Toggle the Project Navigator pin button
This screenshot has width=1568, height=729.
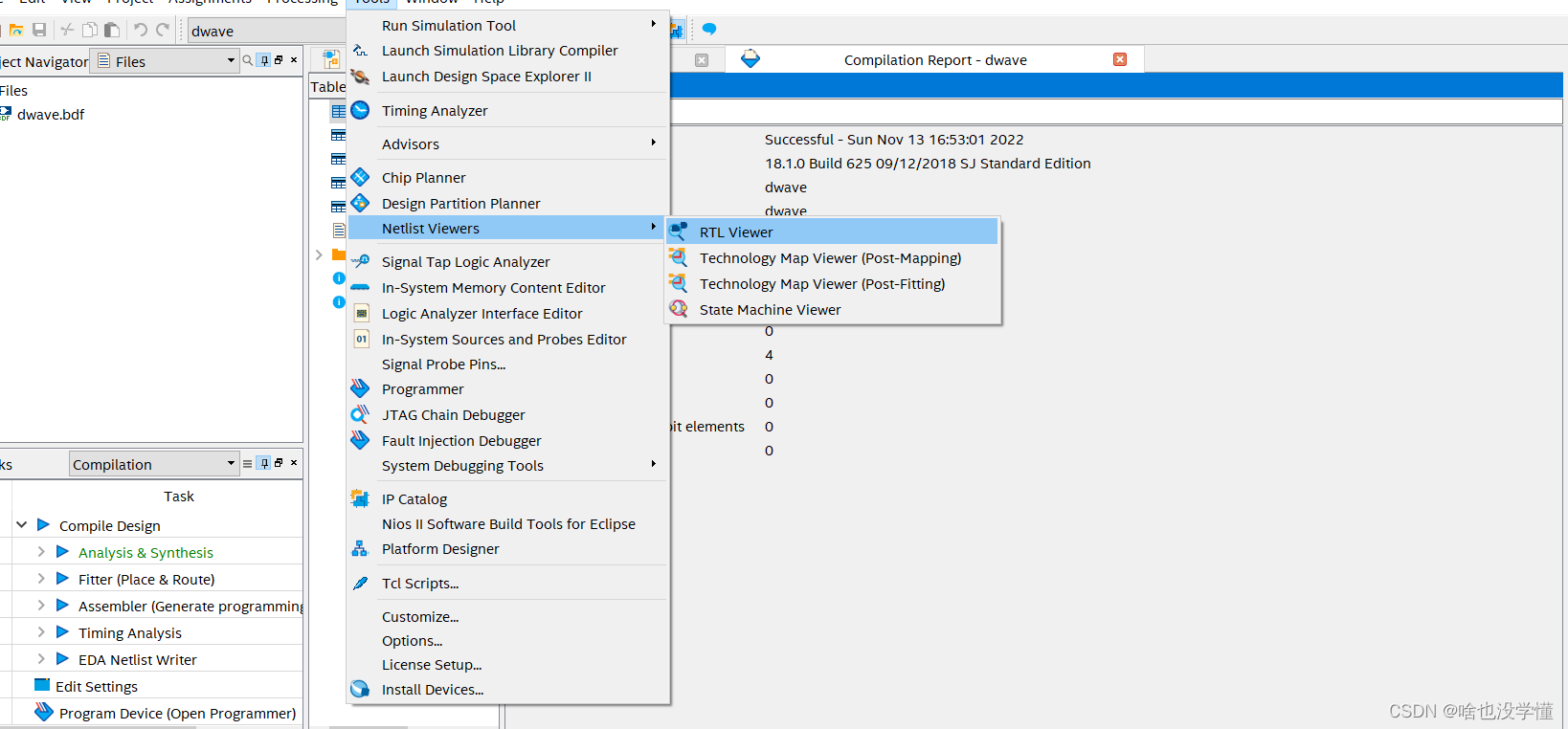pyautogui.click(x=264, y=60)
